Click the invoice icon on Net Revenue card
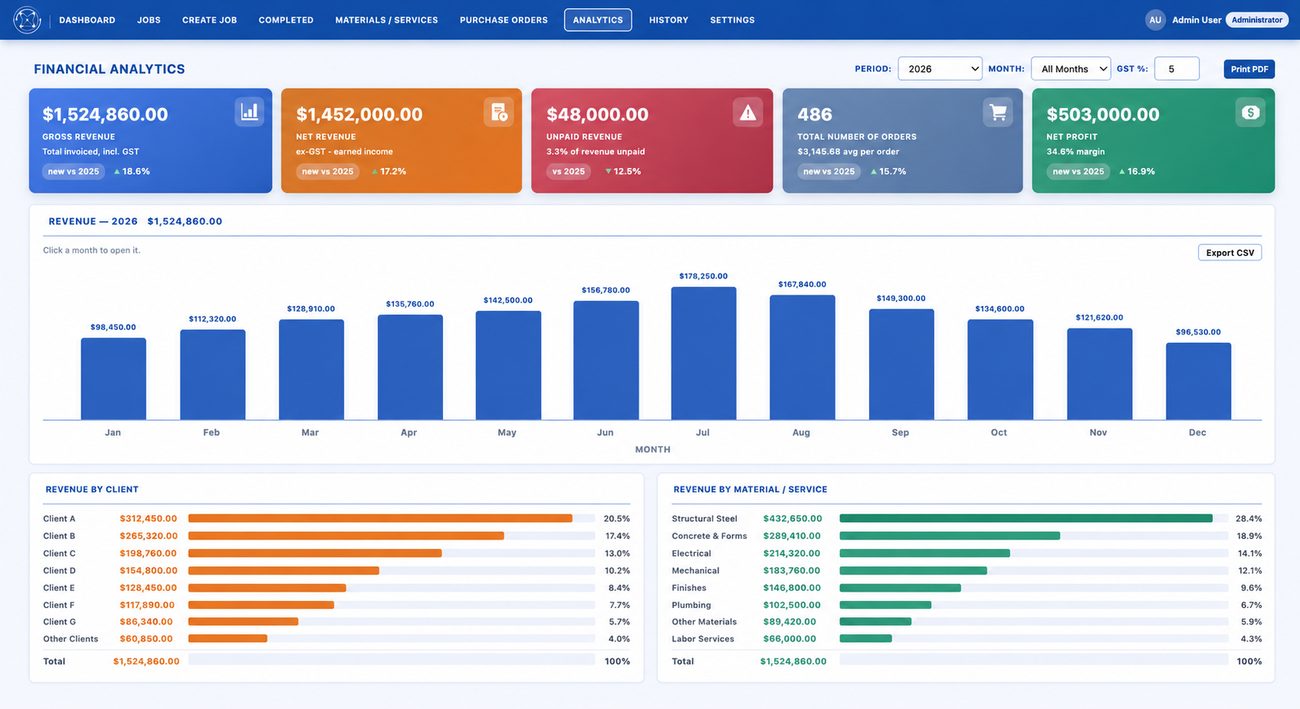 tap(499, 112)
